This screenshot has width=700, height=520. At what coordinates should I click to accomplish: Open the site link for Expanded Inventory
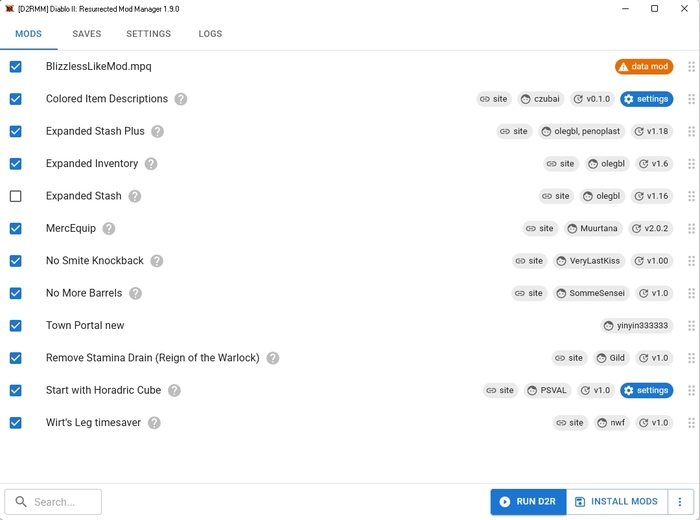coord(561,164)
